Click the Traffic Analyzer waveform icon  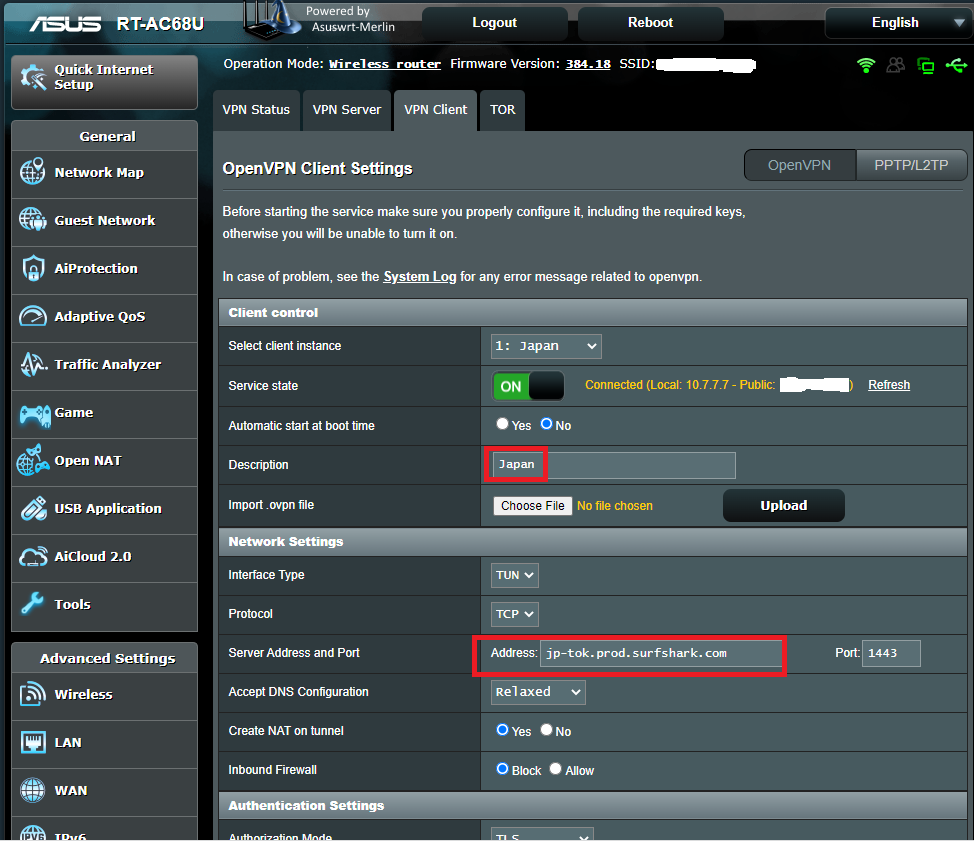click(x=34, y=365)
